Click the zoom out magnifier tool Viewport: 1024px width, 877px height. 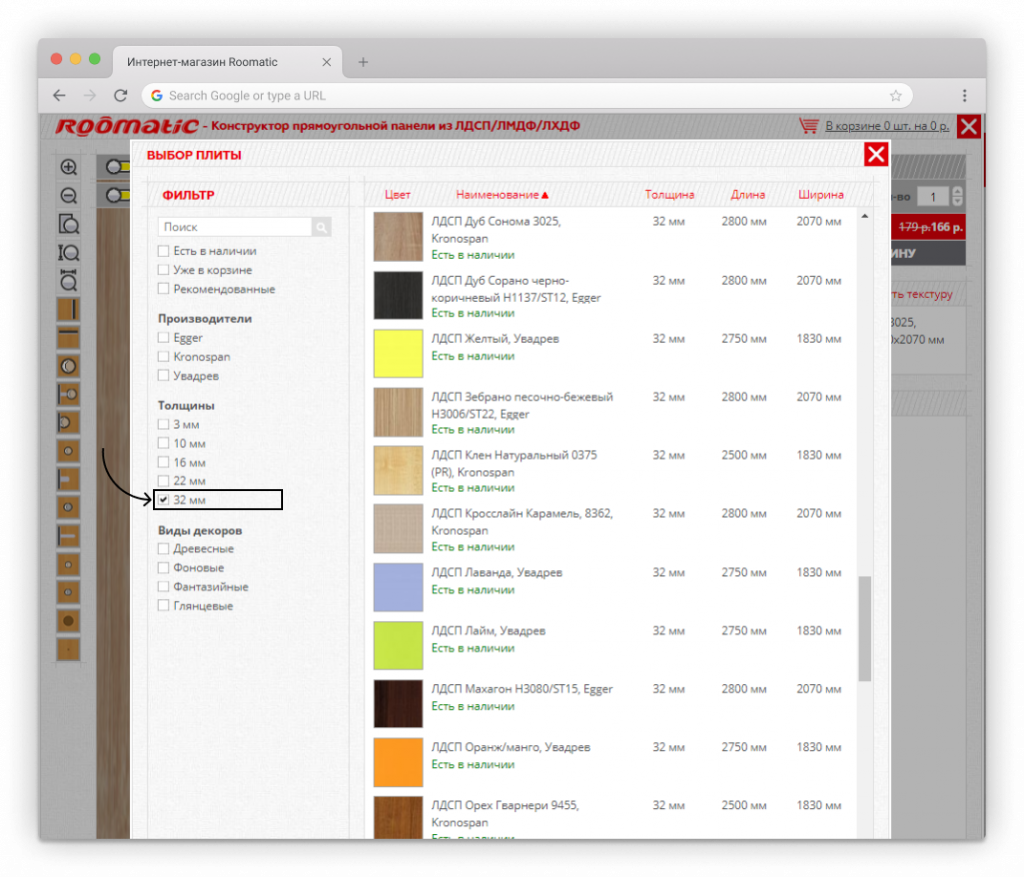pyautogui.click(x=68, y=195)
